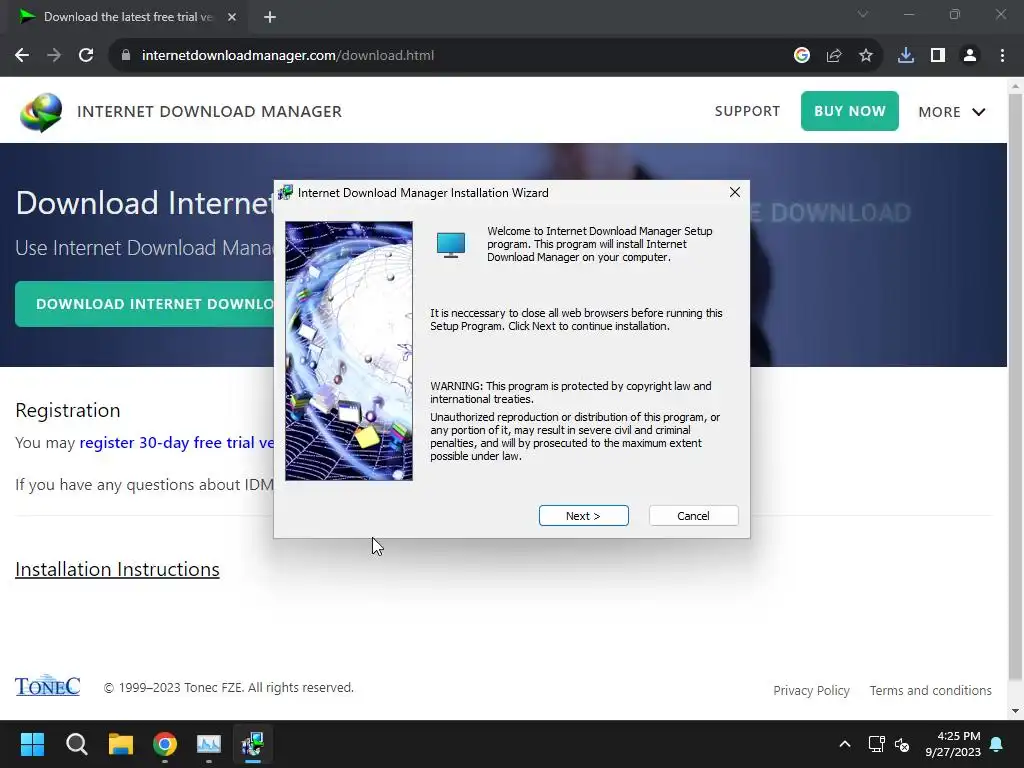Click the Internet Download Manager logo
The image size is (1024, 768).
point(40,112)
